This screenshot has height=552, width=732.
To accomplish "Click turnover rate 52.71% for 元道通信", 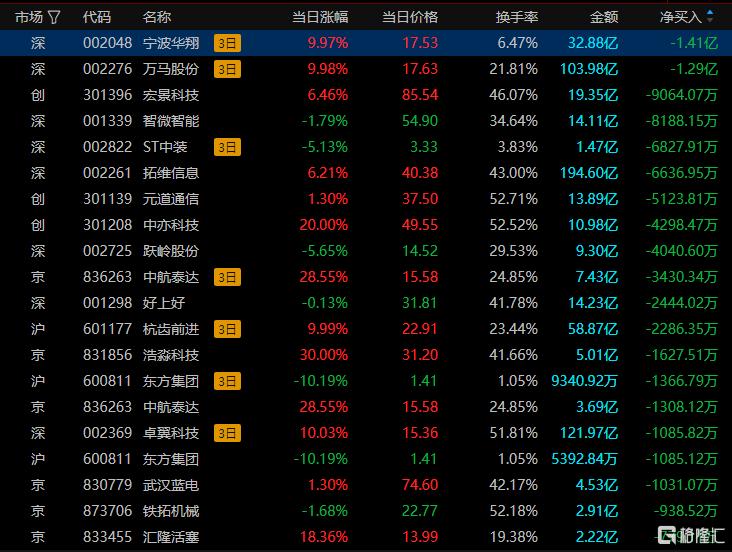I will (514, 199).
